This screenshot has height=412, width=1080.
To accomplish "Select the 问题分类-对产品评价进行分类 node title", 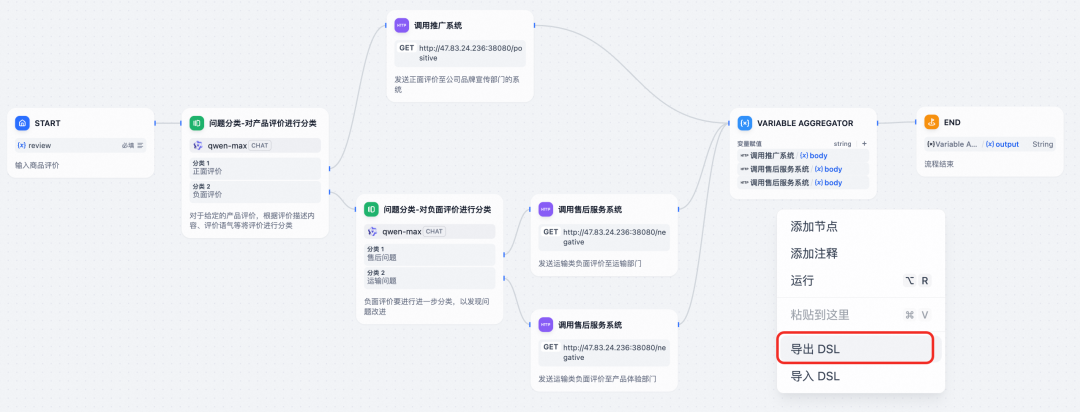I will [x=263, y=123].
